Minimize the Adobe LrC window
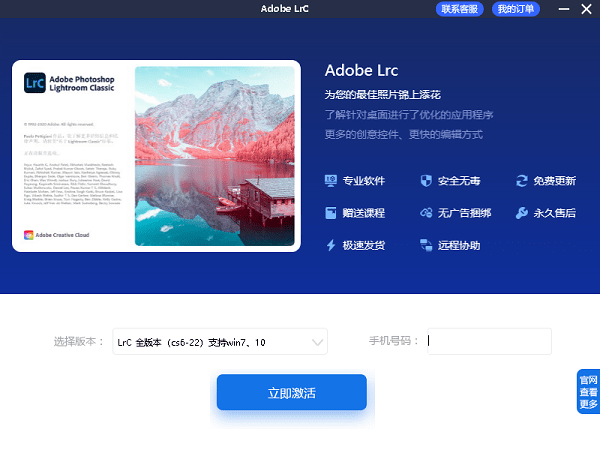The width and height of the screenshot is (600, 450). click(x=560, y=9)
